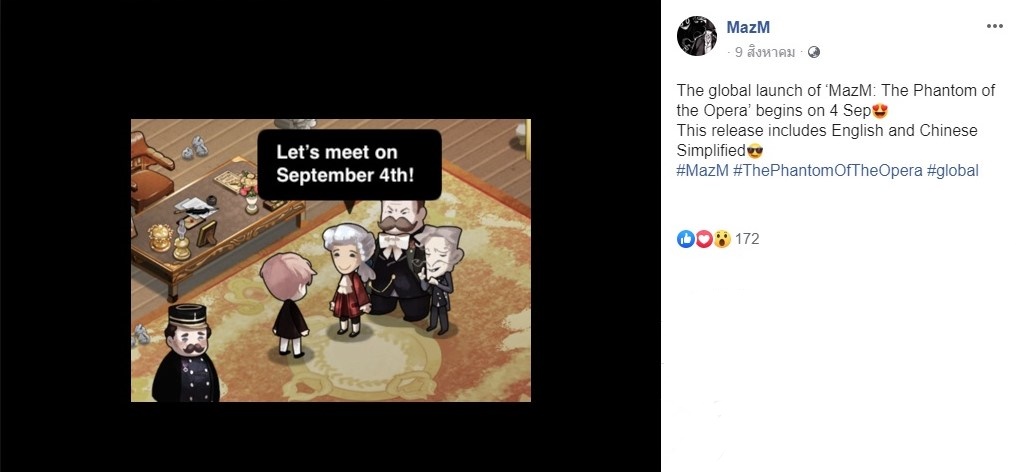Screen dimensions: 1016x472
Task: Click the game scene photo
Action: (x=330, y=260)
